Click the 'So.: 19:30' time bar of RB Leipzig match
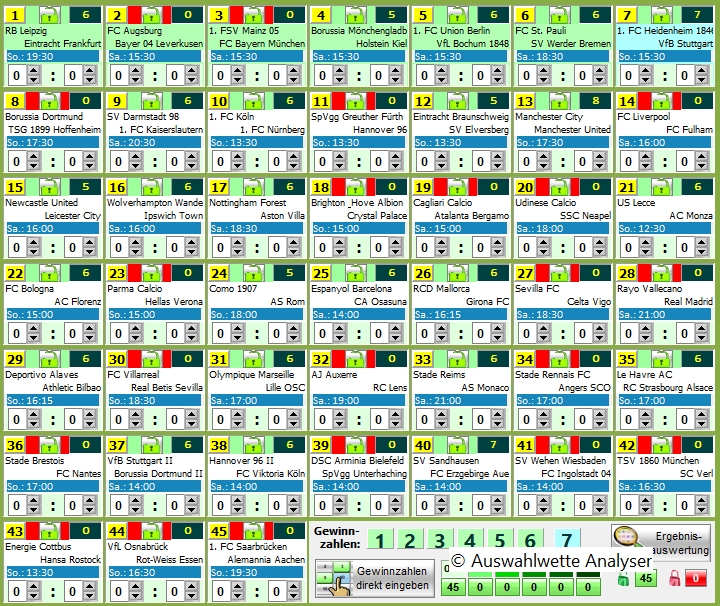This screenshot has height=606, width=720. (53, 56)
